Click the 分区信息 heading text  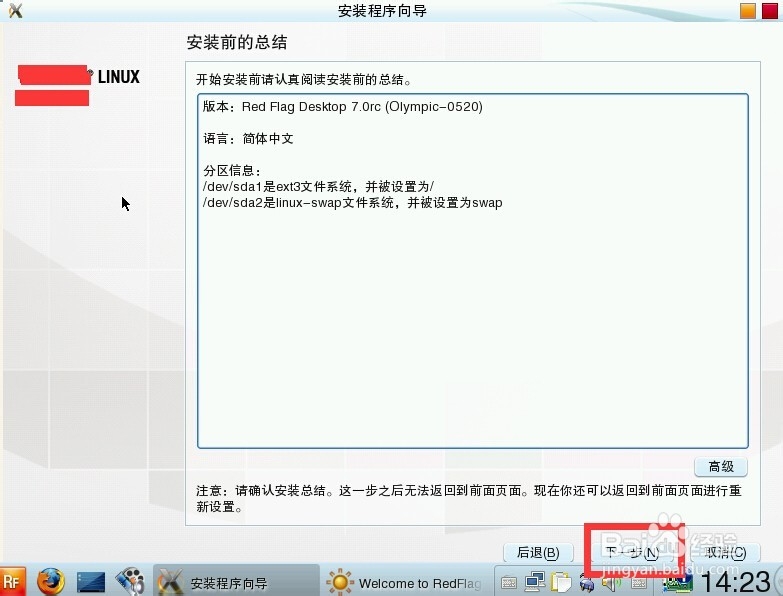point(232,171)
